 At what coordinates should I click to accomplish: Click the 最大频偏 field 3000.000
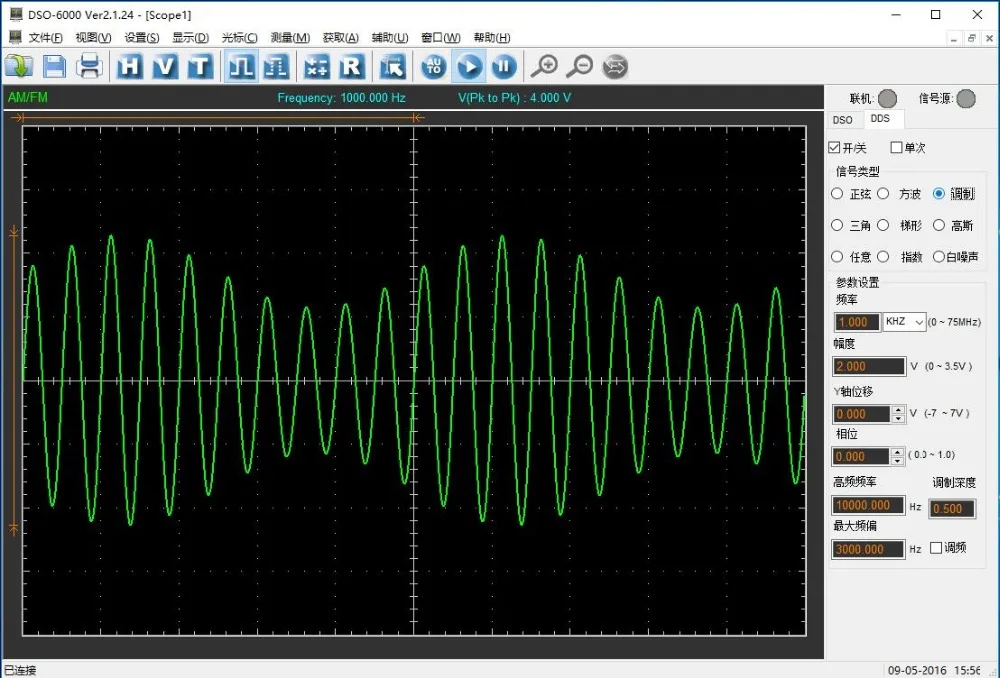point(868,549)
